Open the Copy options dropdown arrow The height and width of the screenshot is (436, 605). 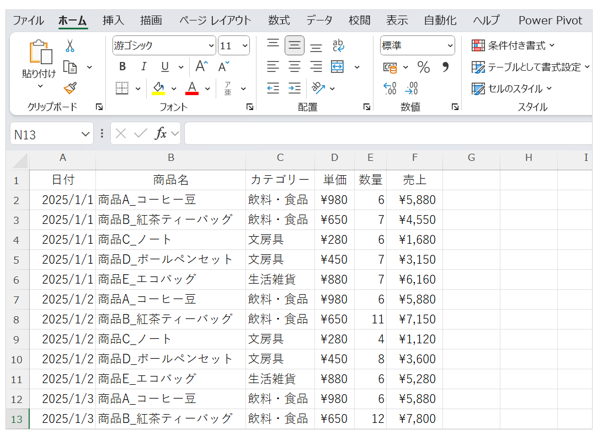pos(90,67)
